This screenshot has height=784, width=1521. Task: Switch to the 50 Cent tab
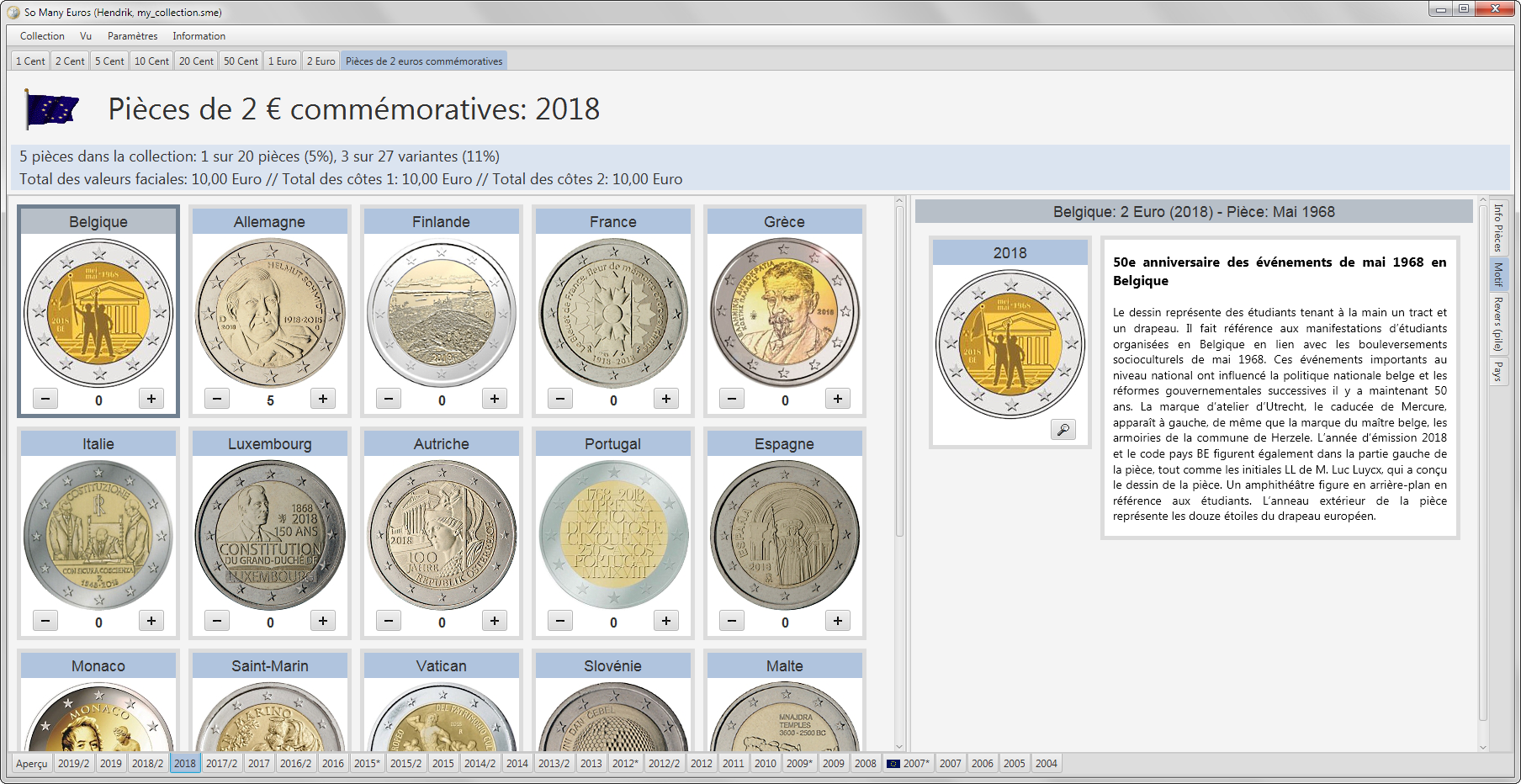pyautogui.click(x=241, y=61)
